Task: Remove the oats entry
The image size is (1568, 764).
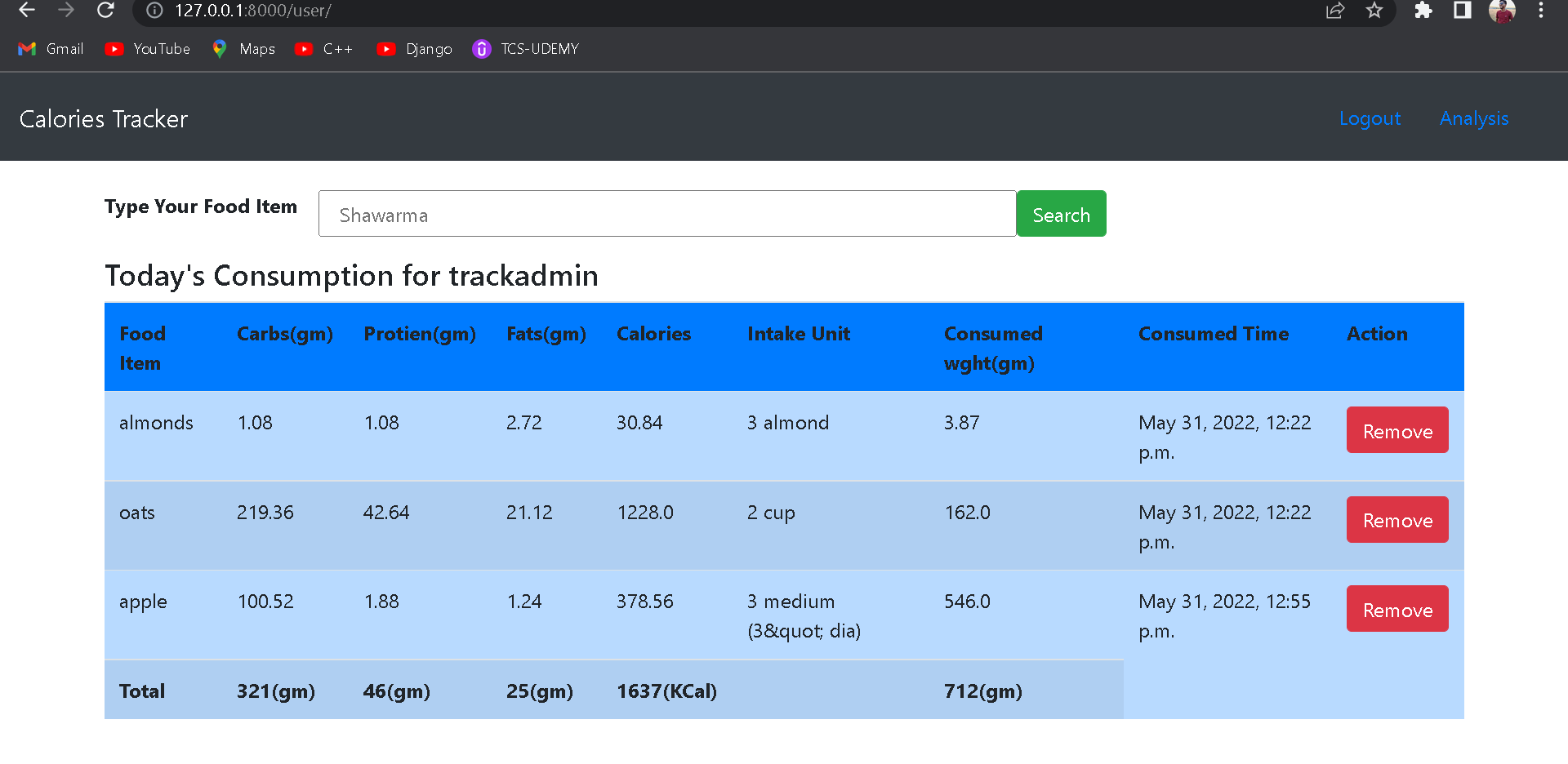Action: click(x=1396, y=519)
